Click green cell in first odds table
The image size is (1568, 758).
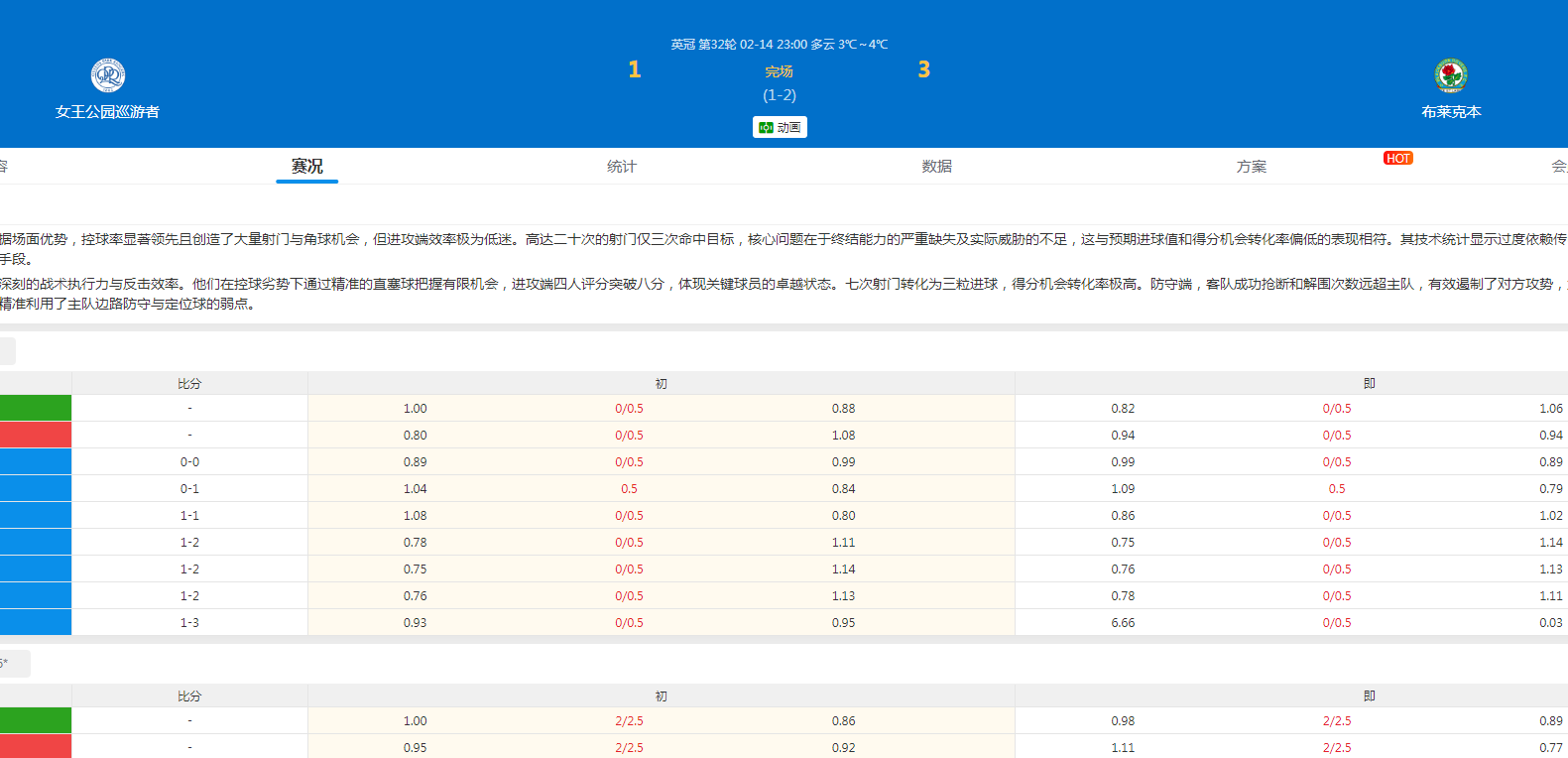point(36,408)
